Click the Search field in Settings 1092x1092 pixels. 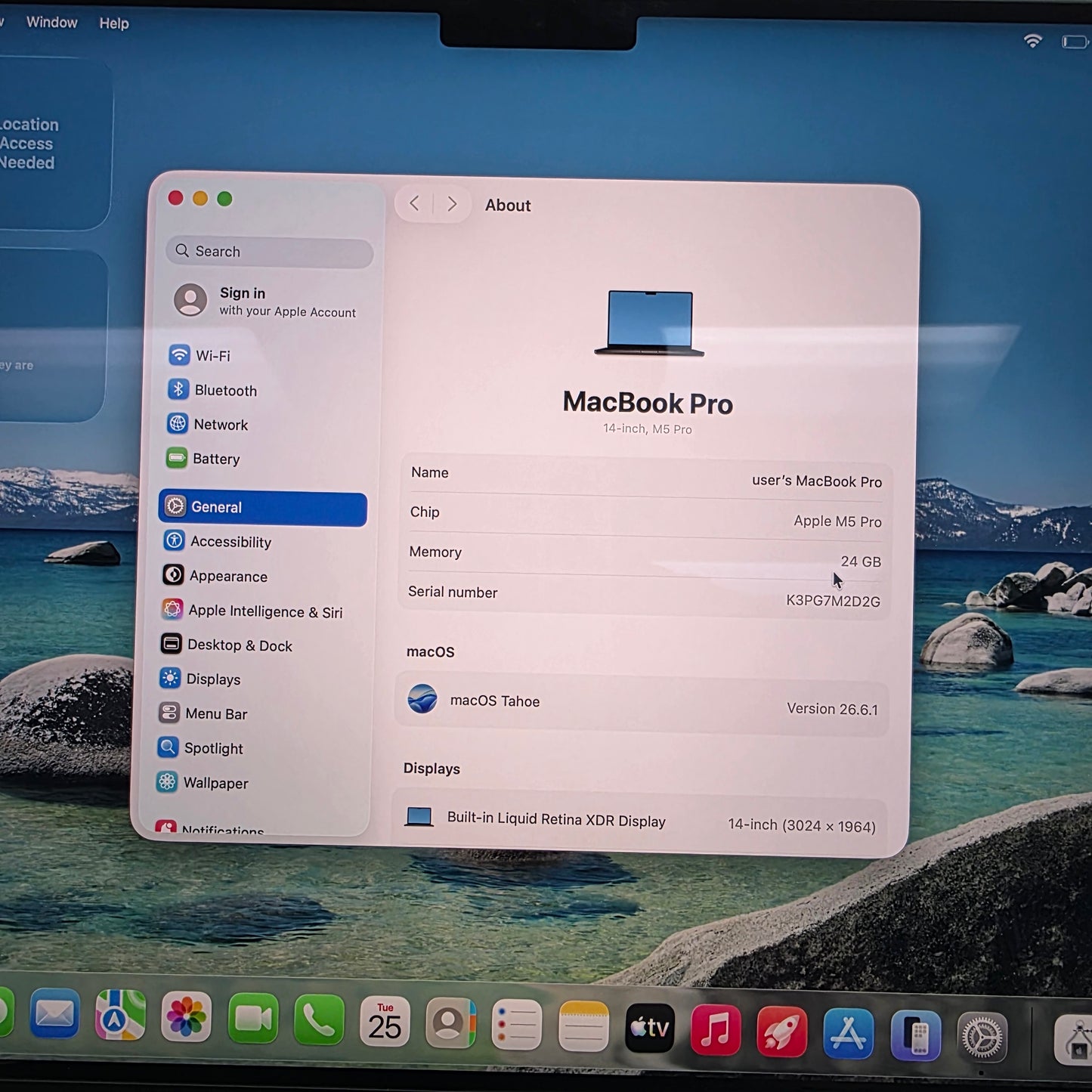pos(270,252)
